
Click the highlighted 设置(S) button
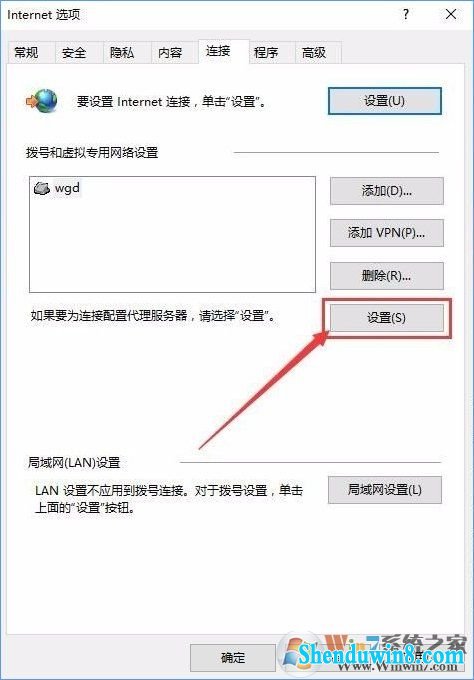click(387, 318)
